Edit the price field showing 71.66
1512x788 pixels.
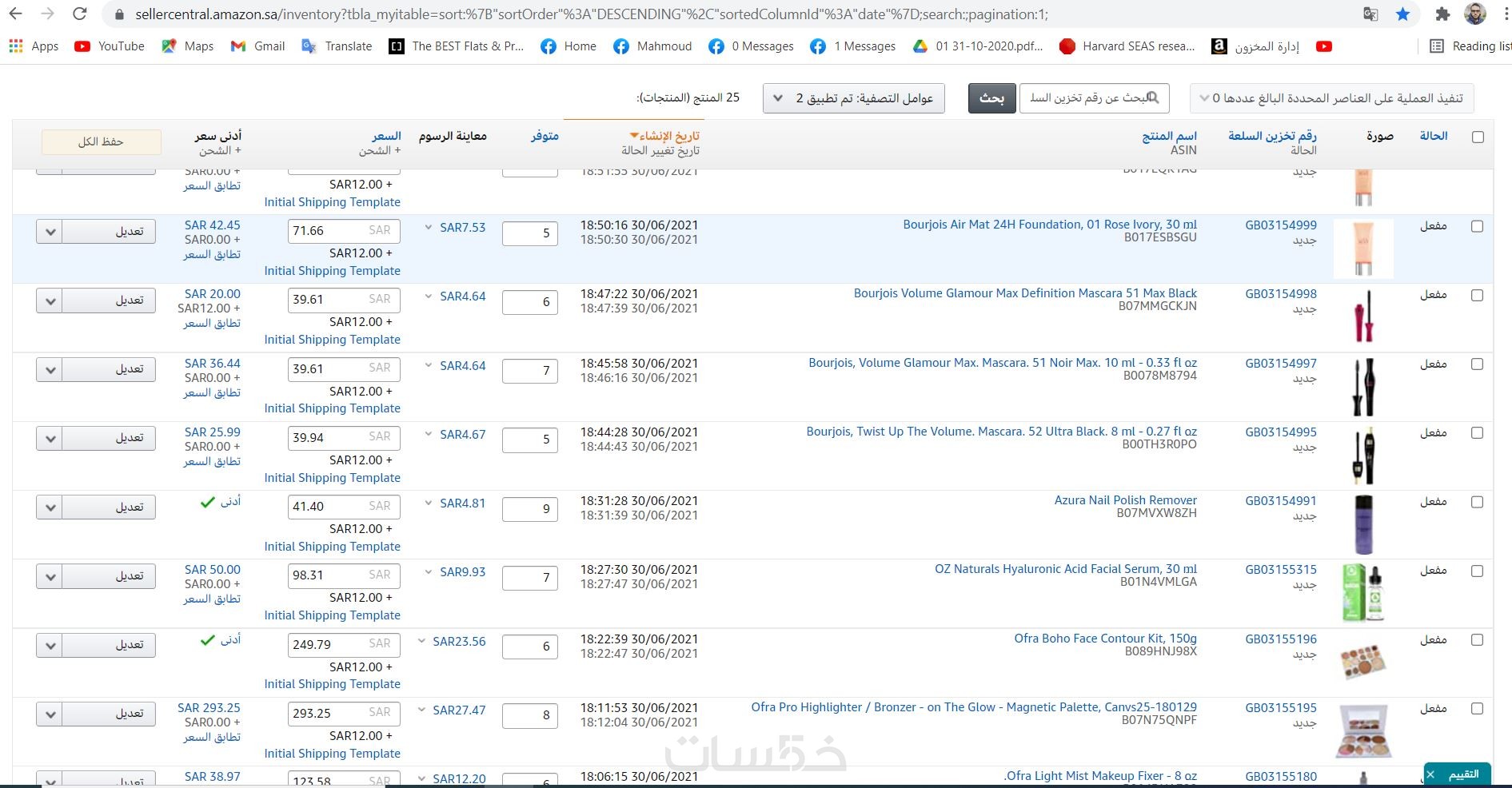pyautogui.click(x=344, y=231)
